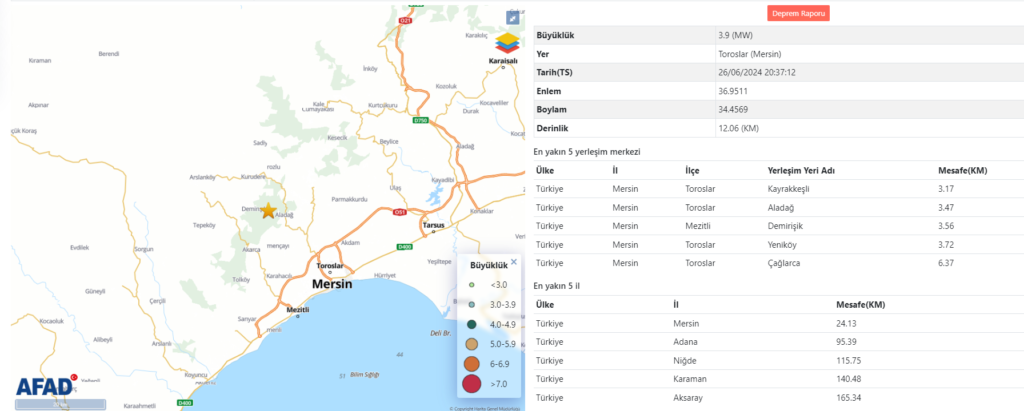Click the orange star epicenter marker
The width and height of the screenshot is (1024, 411).
268,210
